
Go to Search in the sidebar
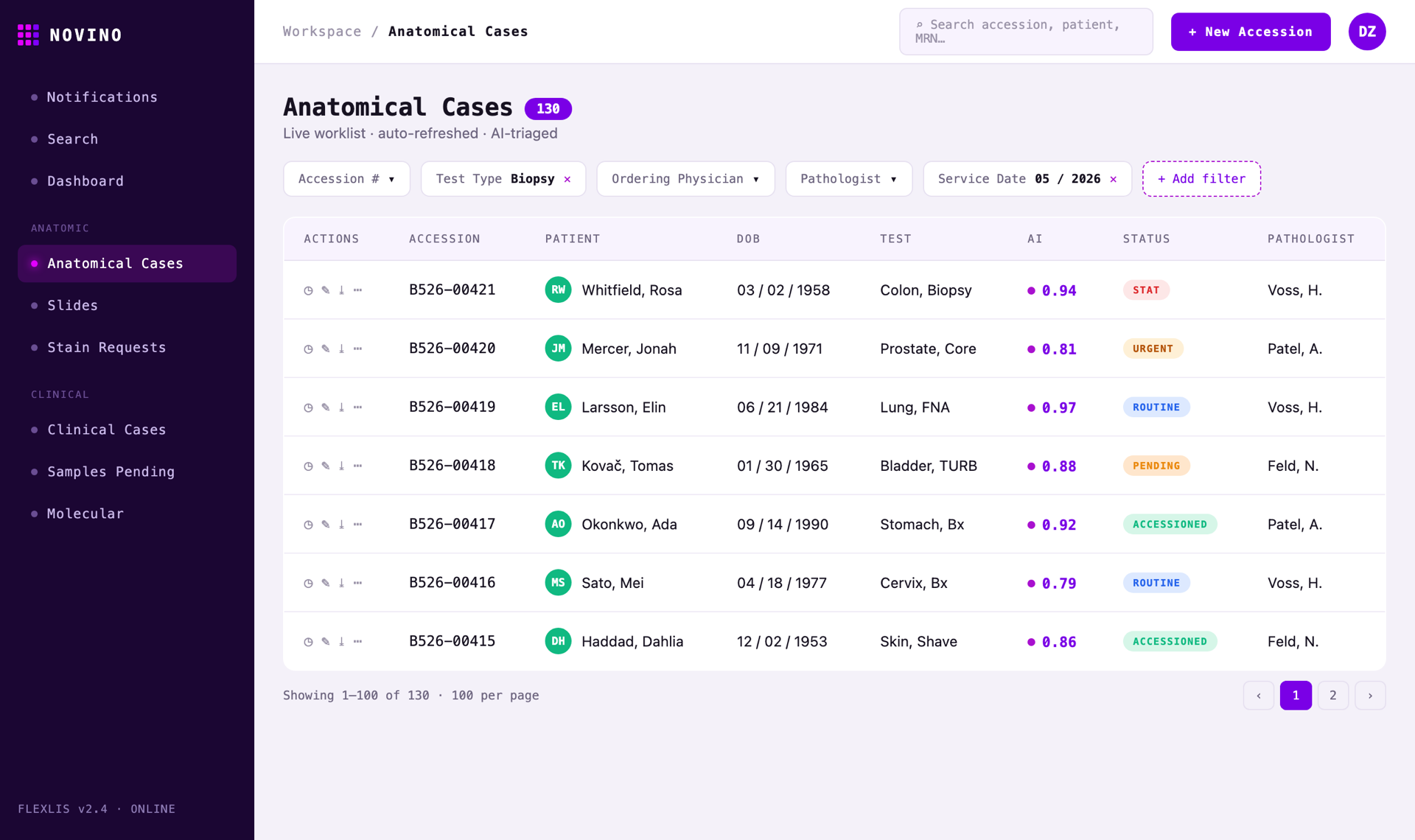point(127,139)
